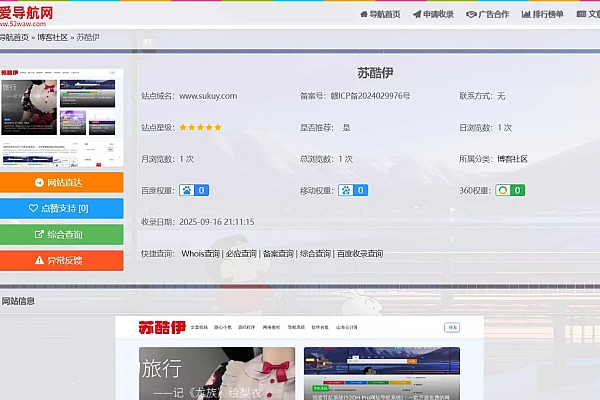Image resolution: width=600 pixels, height=400 pixels.
Task: Click the home icon beside 导航首页
Action: tap(364, 15)
